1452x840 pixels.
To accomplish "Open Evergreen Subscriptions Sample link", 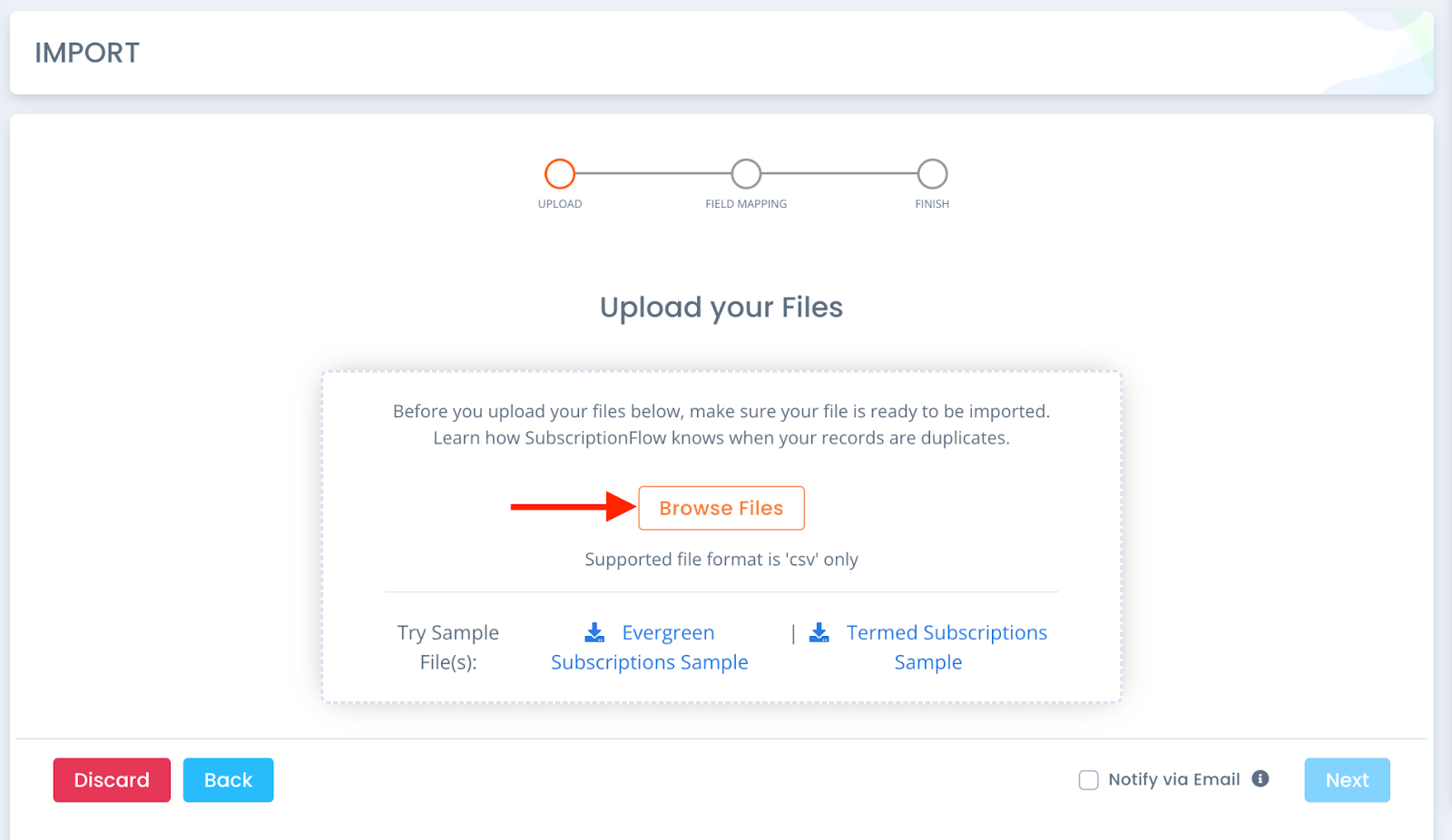I will (650, 648).
